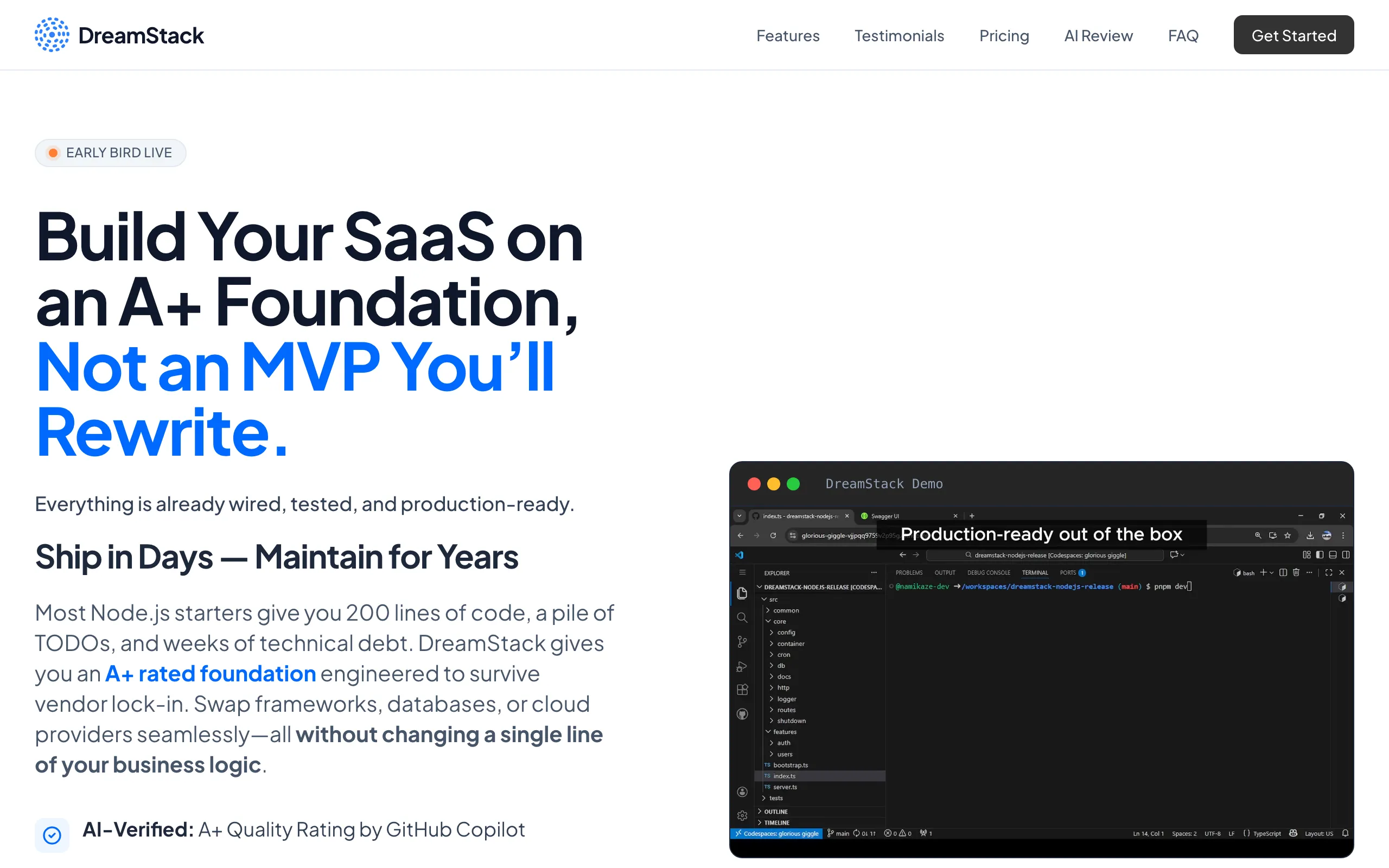Viewport: 1389px width, 868px height.
Task: Open Extensions icon in demo activity bar
Action: [x=742, y=690]
